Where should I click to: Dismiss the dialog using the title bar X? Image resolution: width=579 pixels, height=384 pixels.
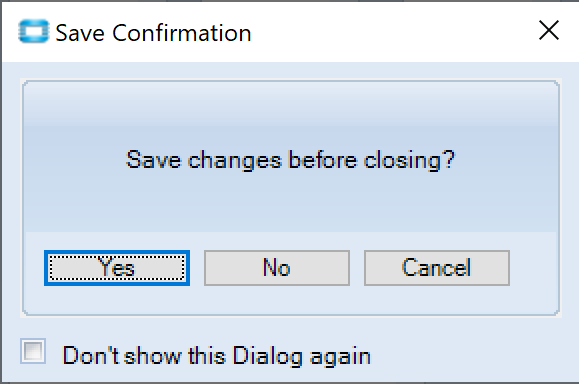click(x=549, y=30)
